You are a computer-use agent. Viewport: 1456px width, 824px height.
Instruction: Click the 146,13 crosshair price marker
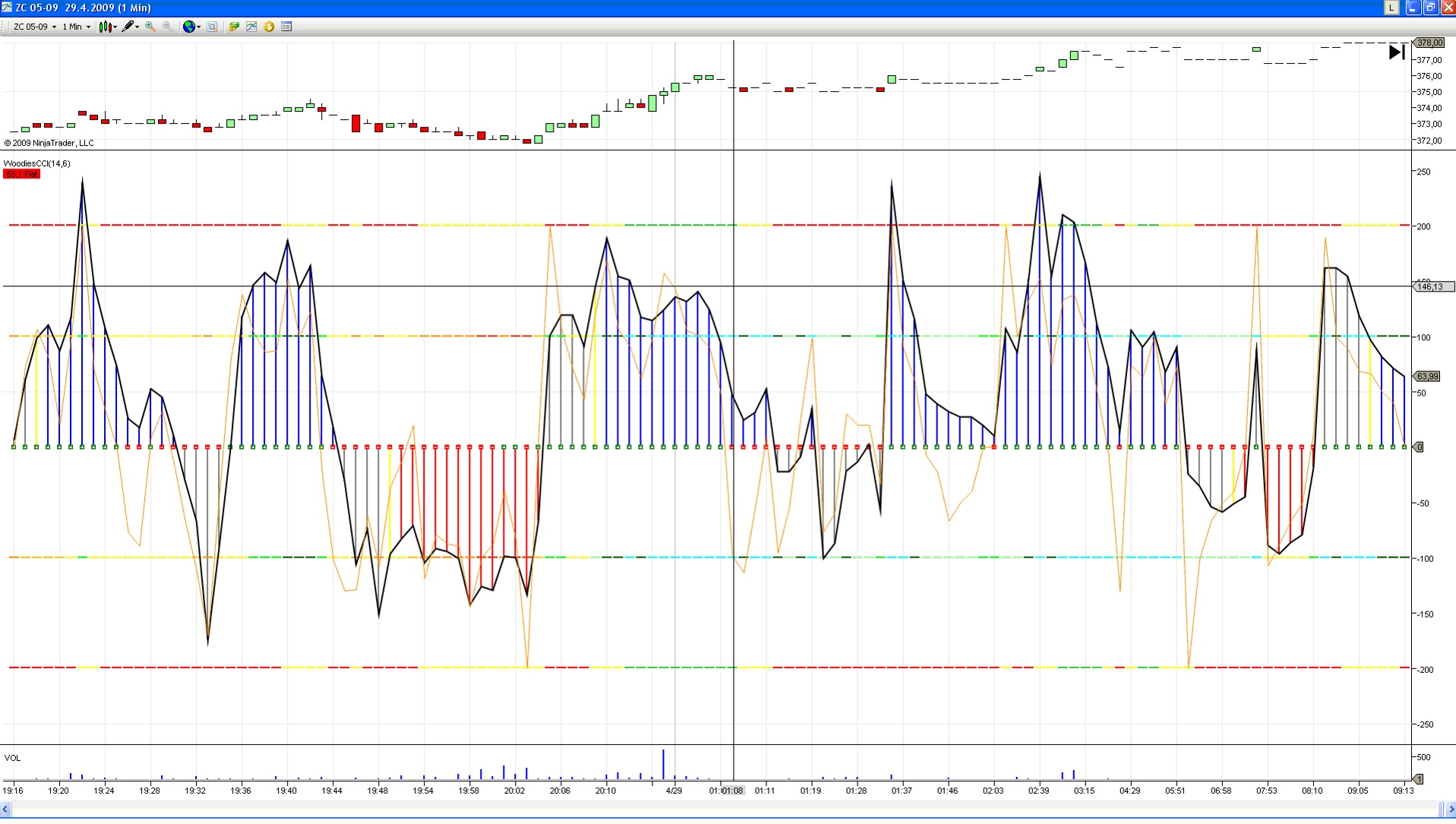point(1432,286)
